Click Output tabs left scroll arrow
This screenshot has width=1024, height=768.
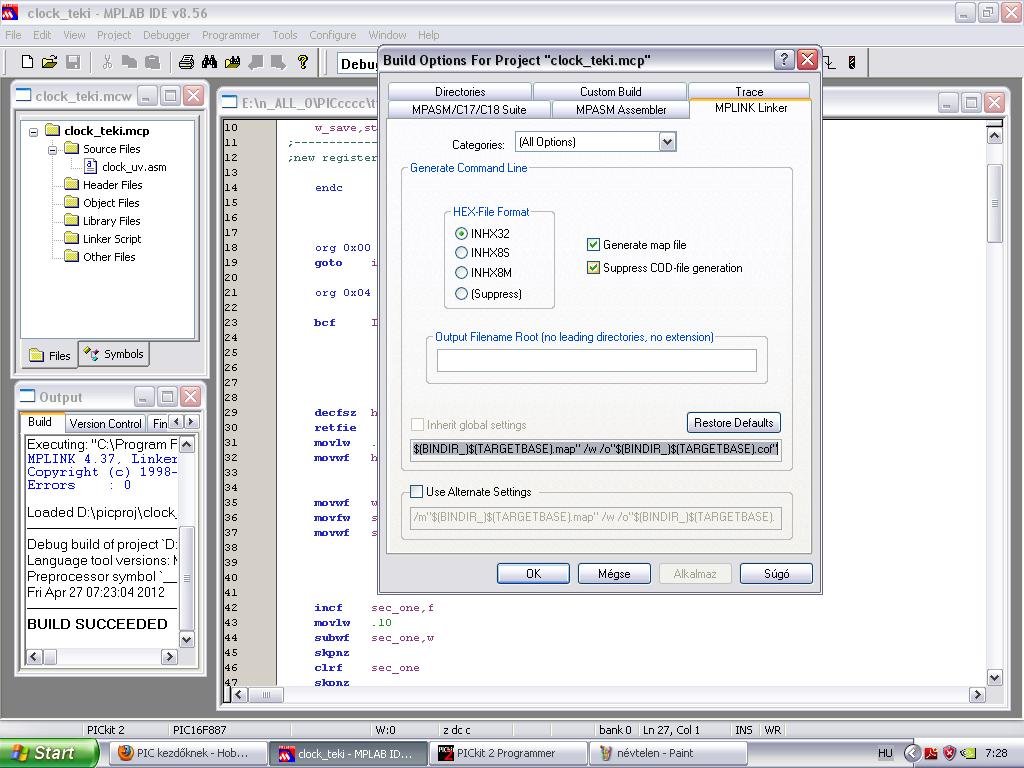(x=176, y=422)
